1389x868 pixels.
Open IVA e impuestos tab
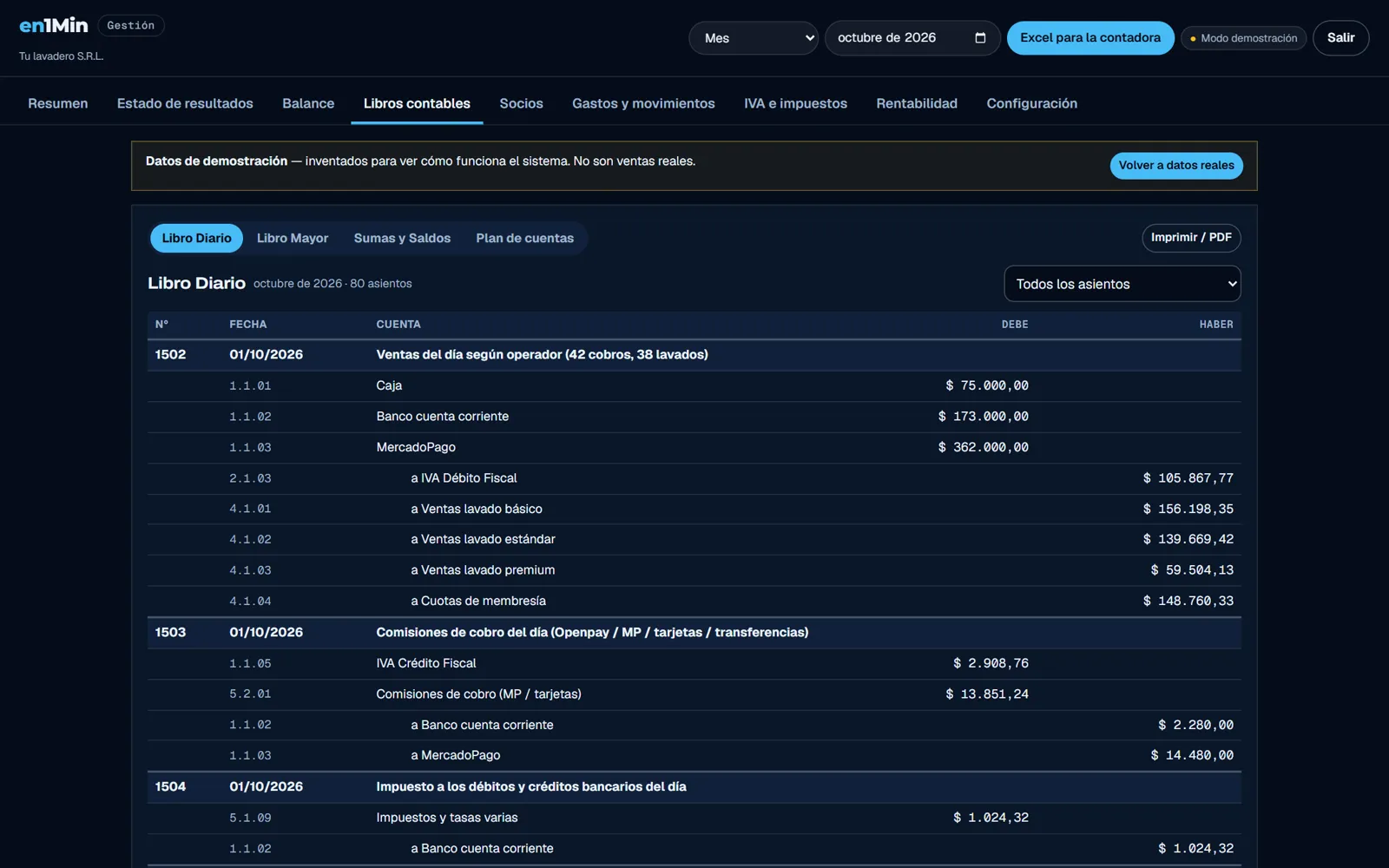click(x=795, y=103)
